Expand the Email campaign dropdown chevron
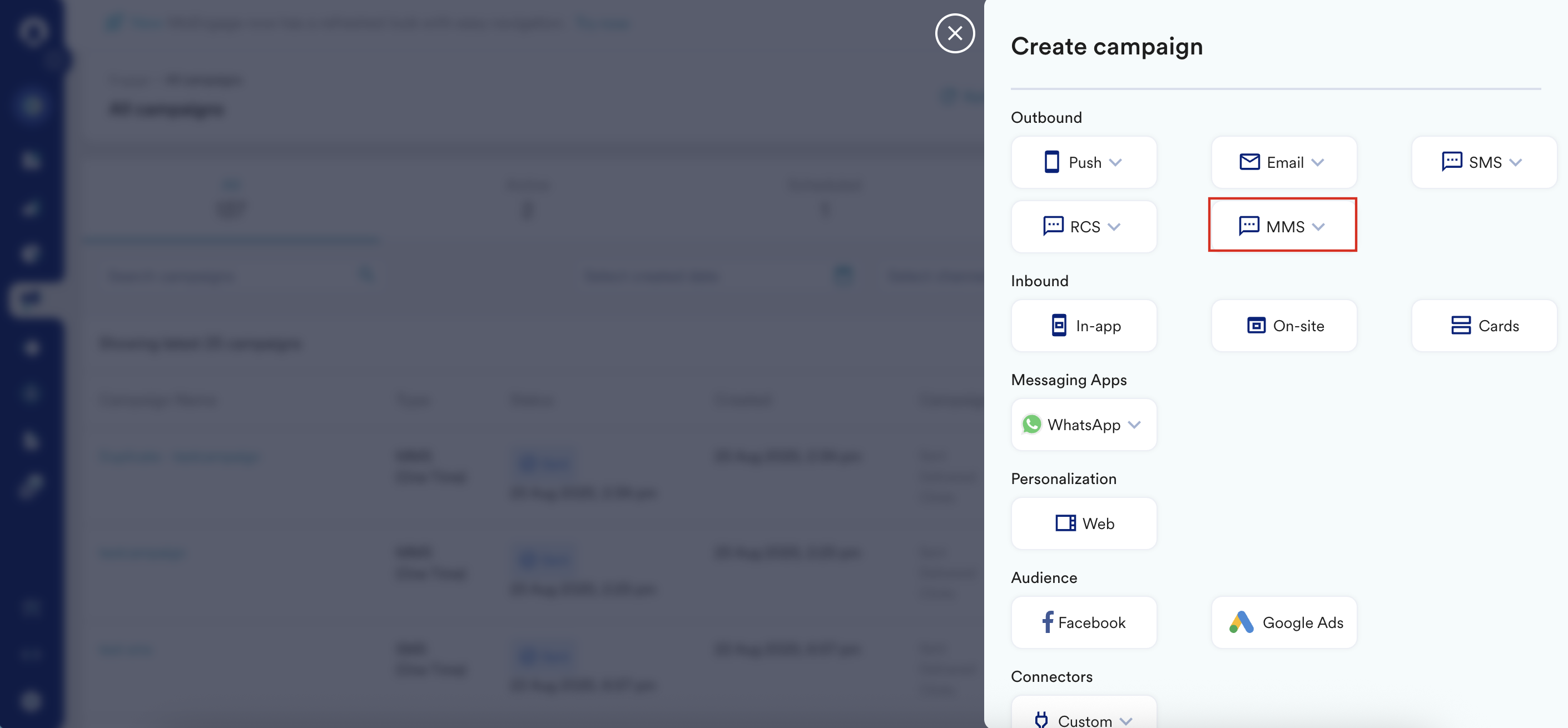 pos(1317,162)
